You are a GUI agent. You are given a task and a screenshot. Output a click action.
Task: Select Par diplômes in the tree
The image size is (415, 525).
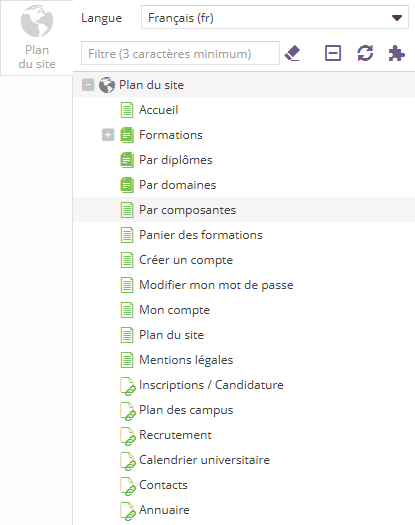click(x=176, y=160)
